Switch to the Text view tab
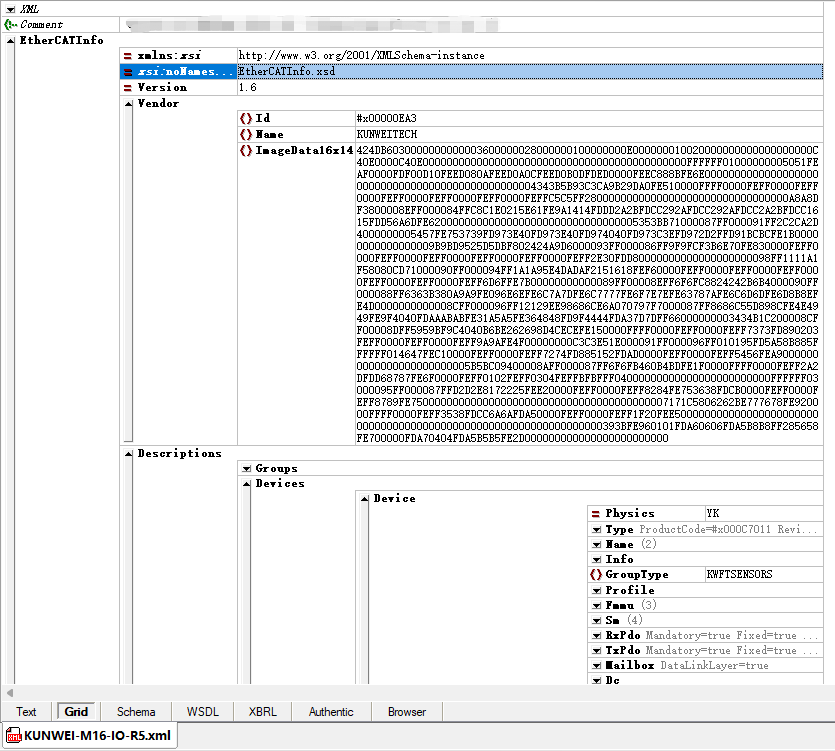 (x=26, y=712)
